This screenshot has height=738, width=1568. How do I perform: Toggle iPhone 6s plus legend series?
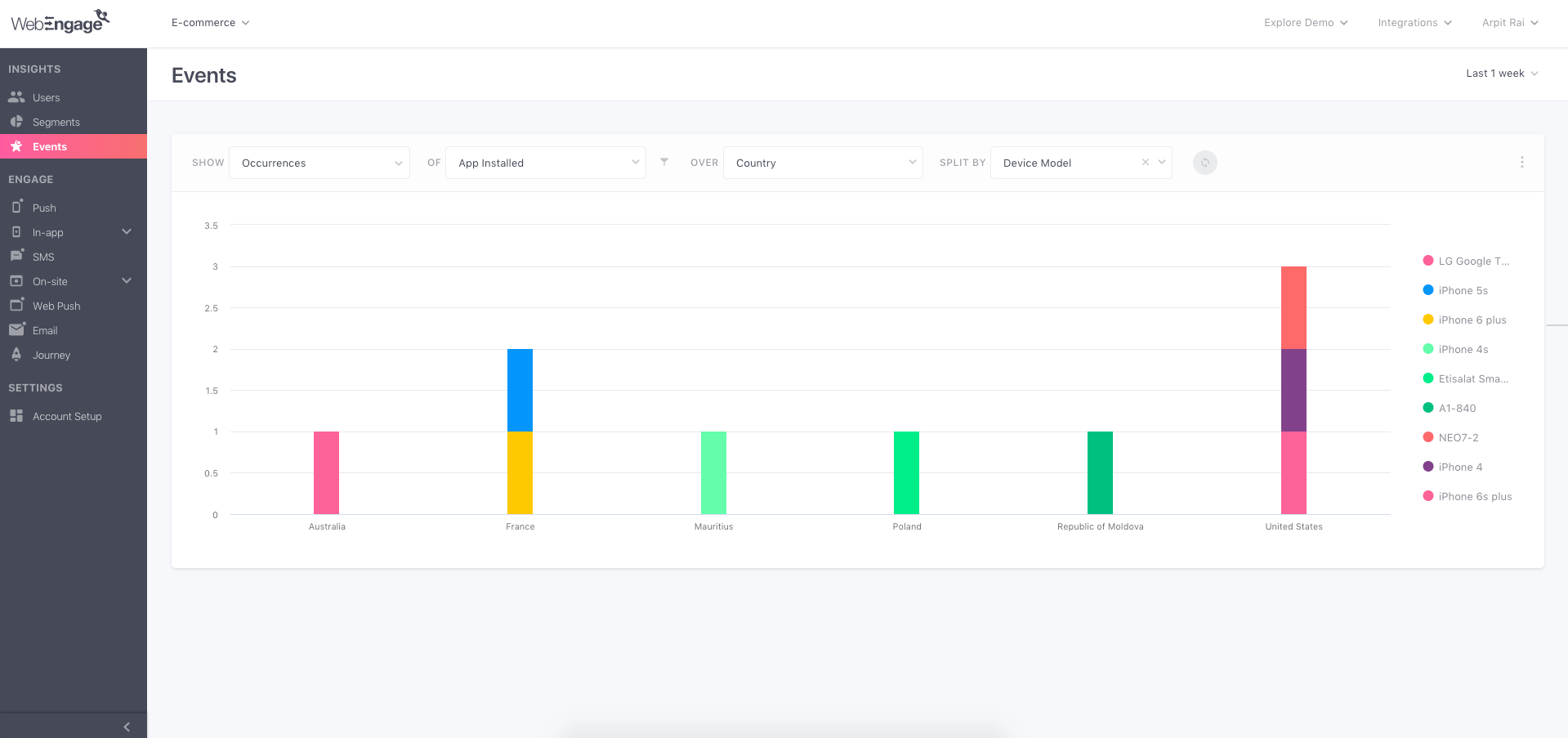point(1467,496)
